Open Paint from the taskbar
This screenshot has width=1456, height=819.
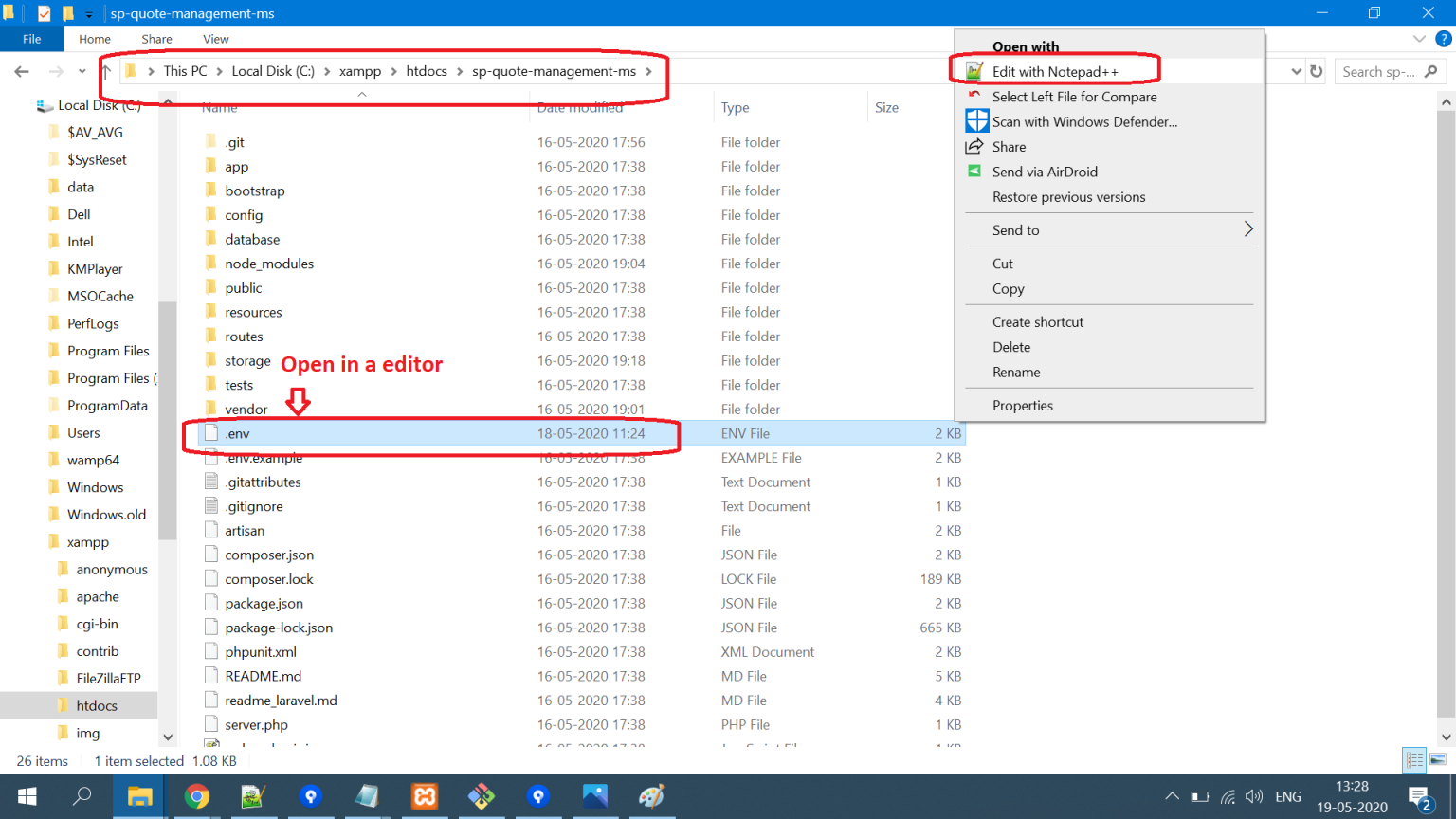(651, 796)
